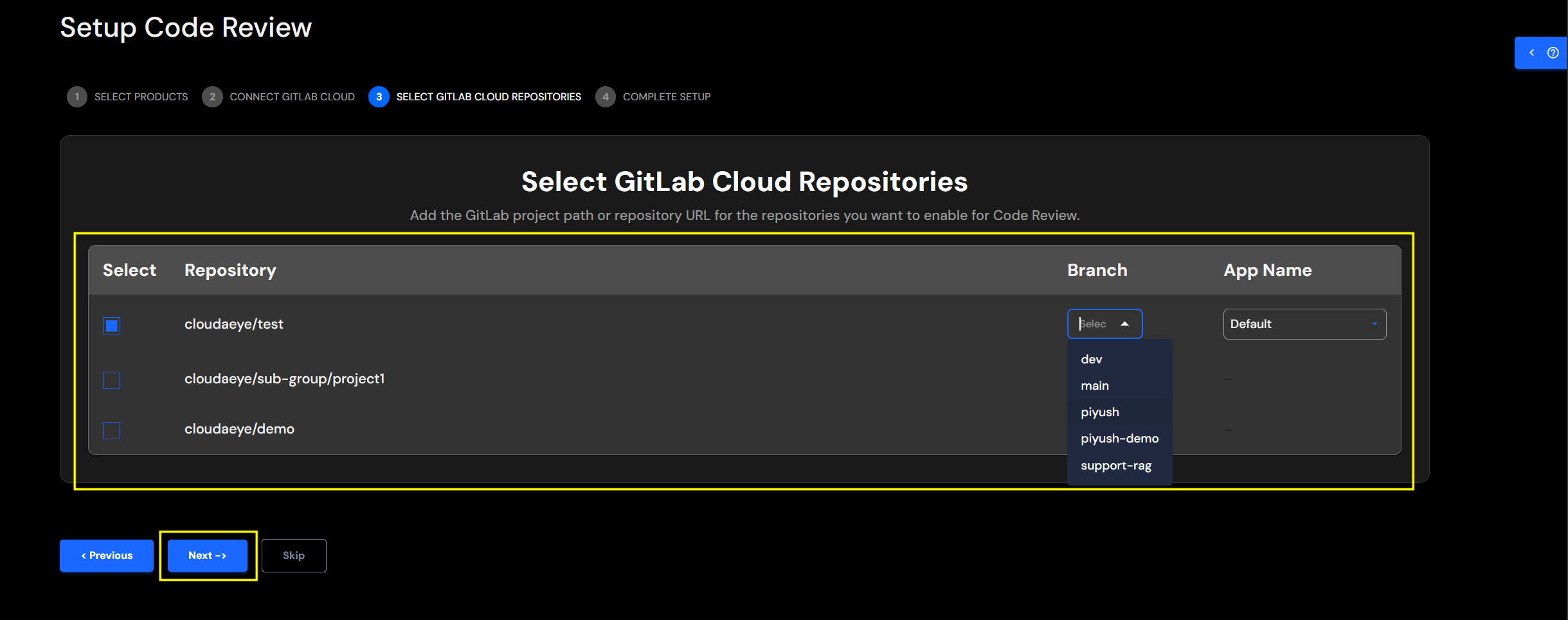Click the Skip button
The height and width of the screenshot is (620, 1568).
(294, 555)
